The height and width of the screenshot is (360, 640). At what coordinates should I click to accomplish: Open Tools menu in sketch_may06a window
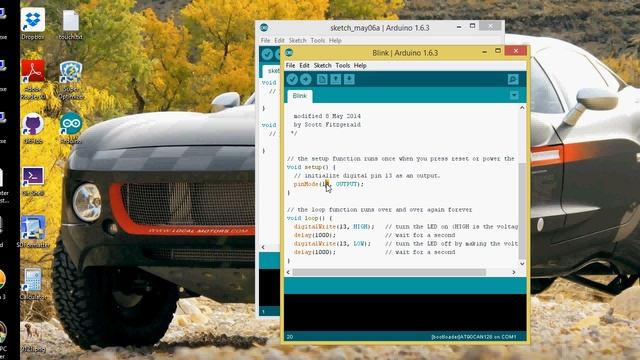tap(318, 40)
